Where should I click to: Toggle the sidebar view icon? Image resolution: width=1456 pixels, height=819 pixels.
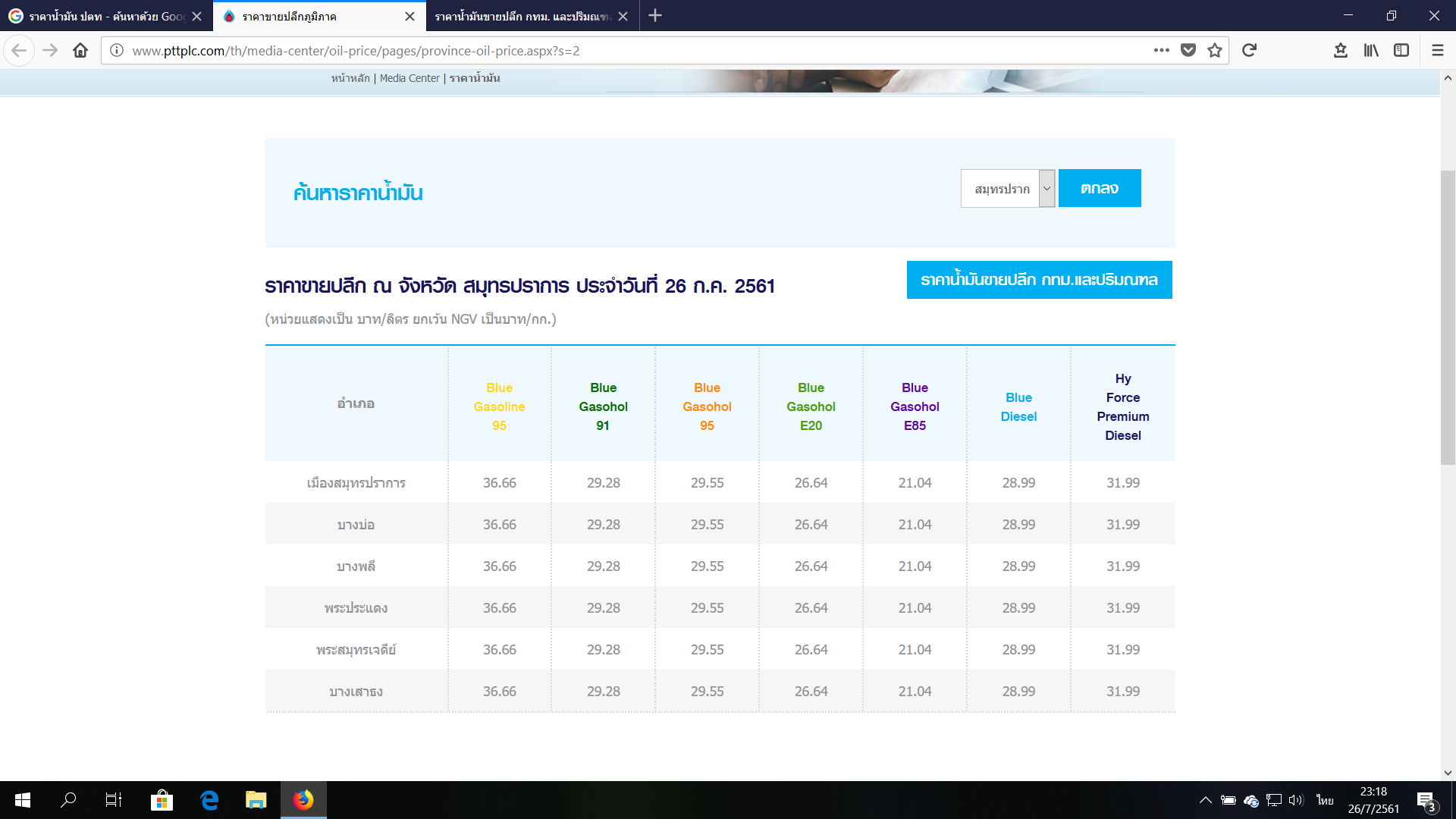tap(1401, 51)
